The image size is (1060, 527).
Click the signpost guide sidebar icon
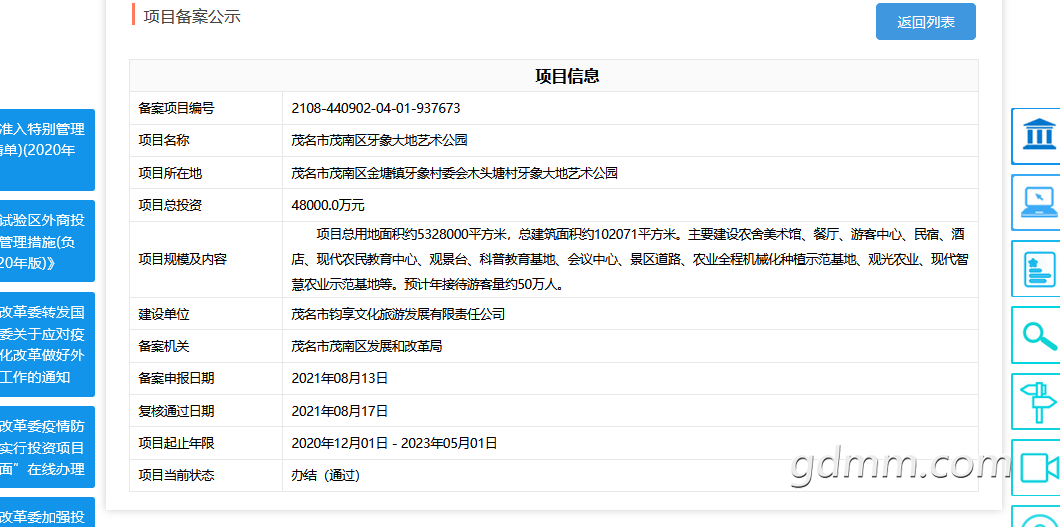tap(1038, 401)
